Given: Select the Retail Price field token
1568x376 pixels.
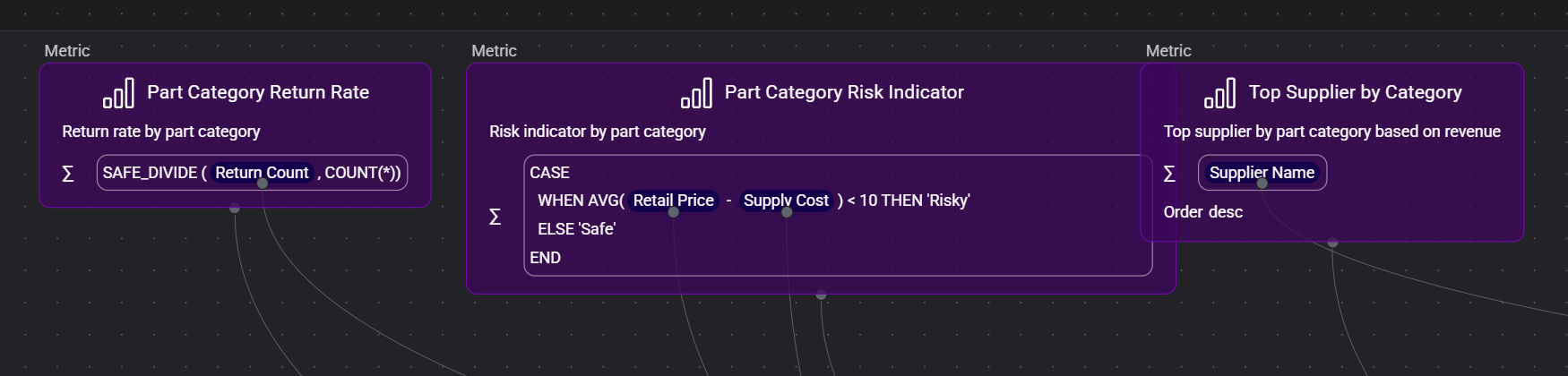Looking at the screenshot, I should 673,201.
